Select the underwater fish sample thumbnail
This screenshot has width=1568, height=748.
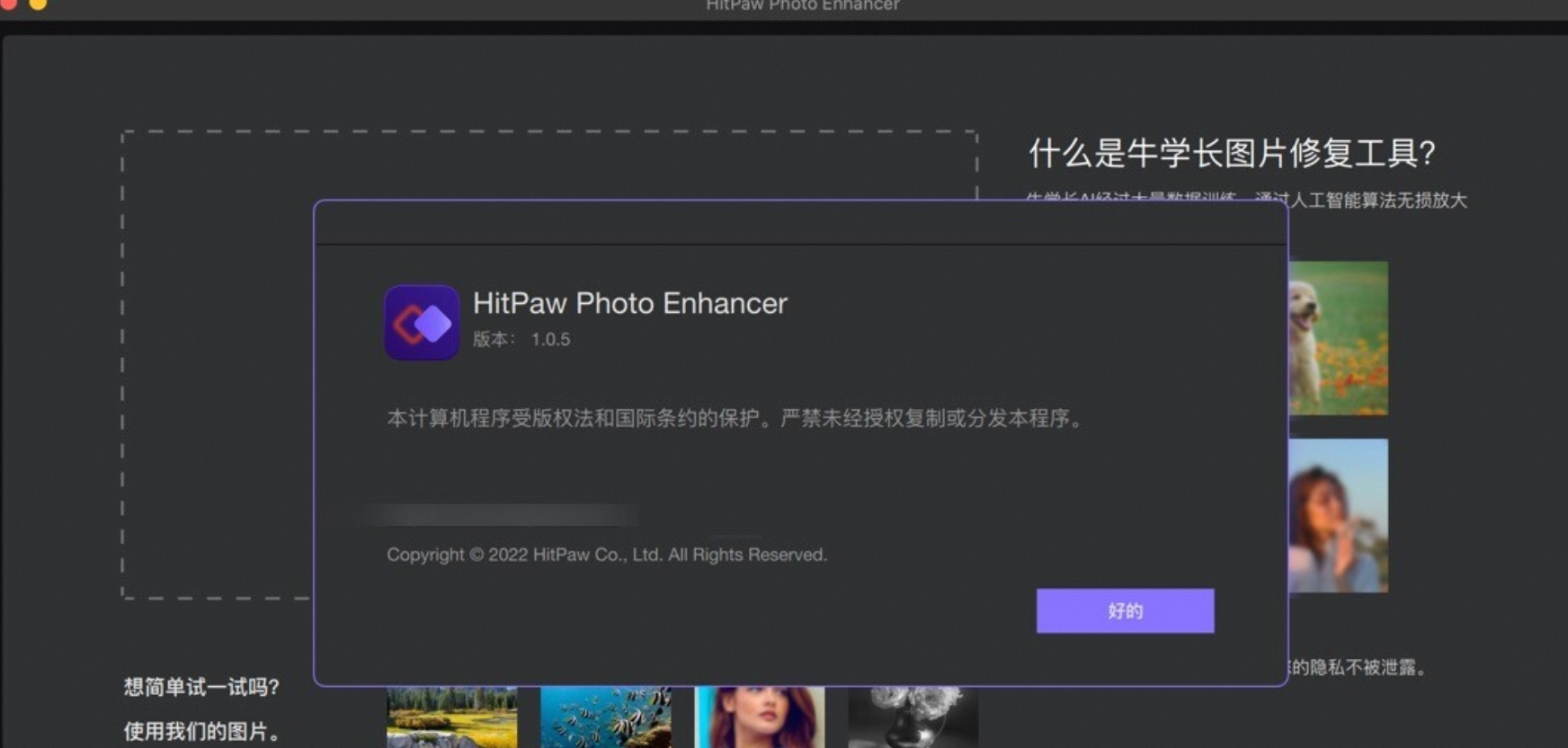605,717
